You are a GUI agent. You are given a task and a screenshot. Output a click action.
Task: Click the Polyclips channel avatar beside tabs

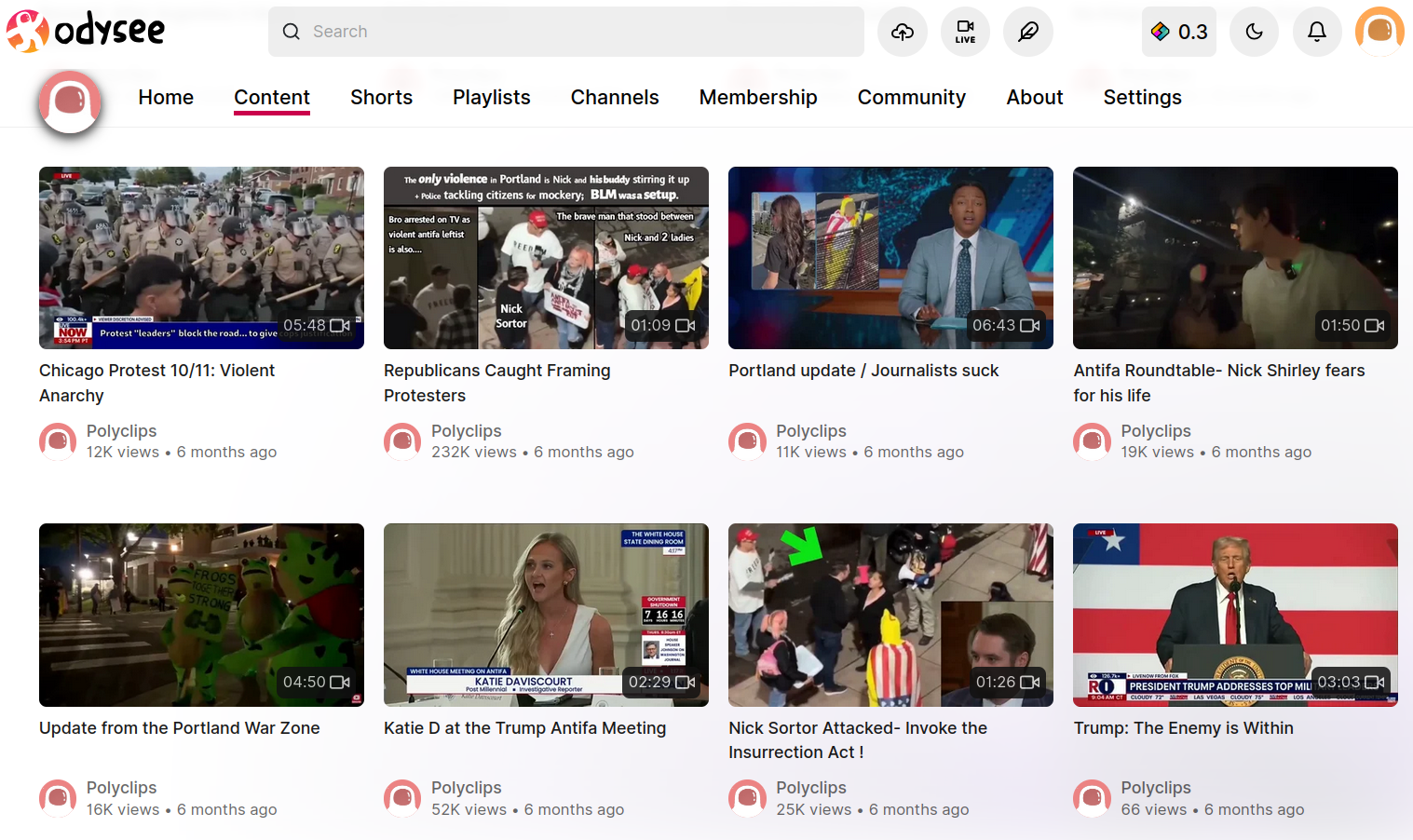click(70, 101)
